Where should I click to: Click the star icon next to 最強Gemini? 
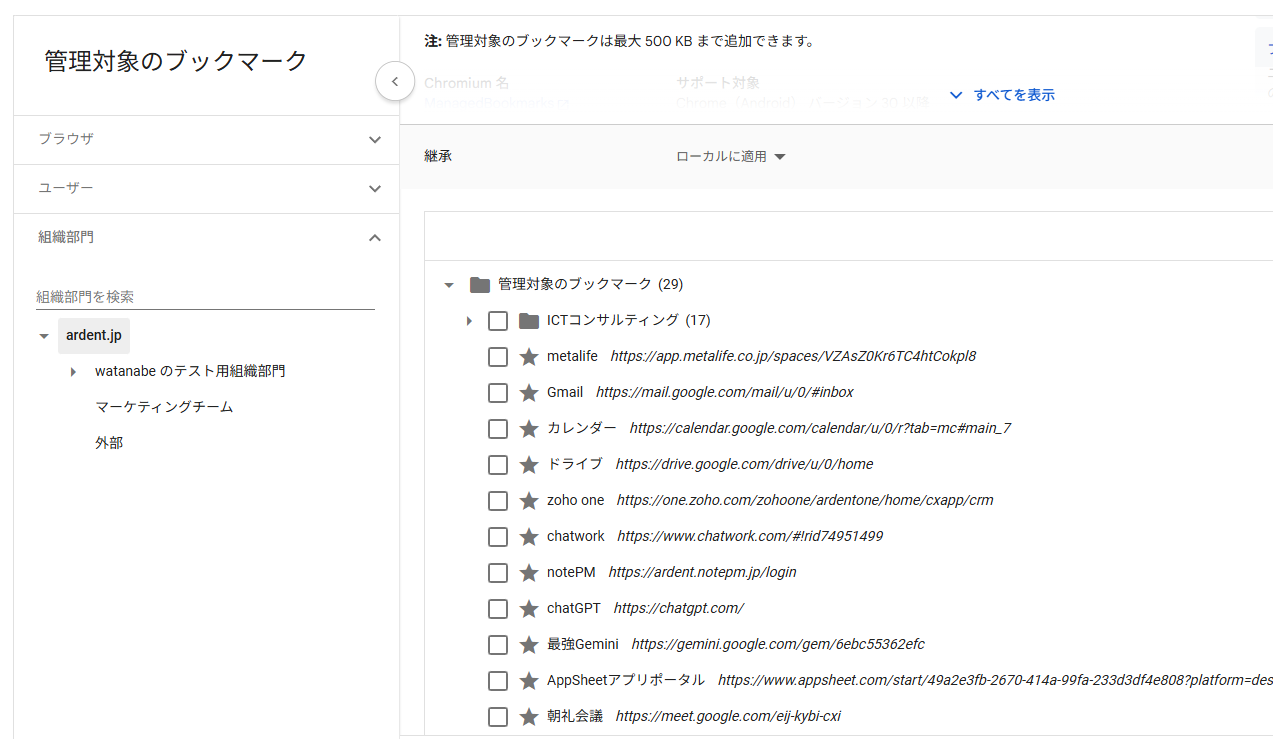(x=528, y=644)
